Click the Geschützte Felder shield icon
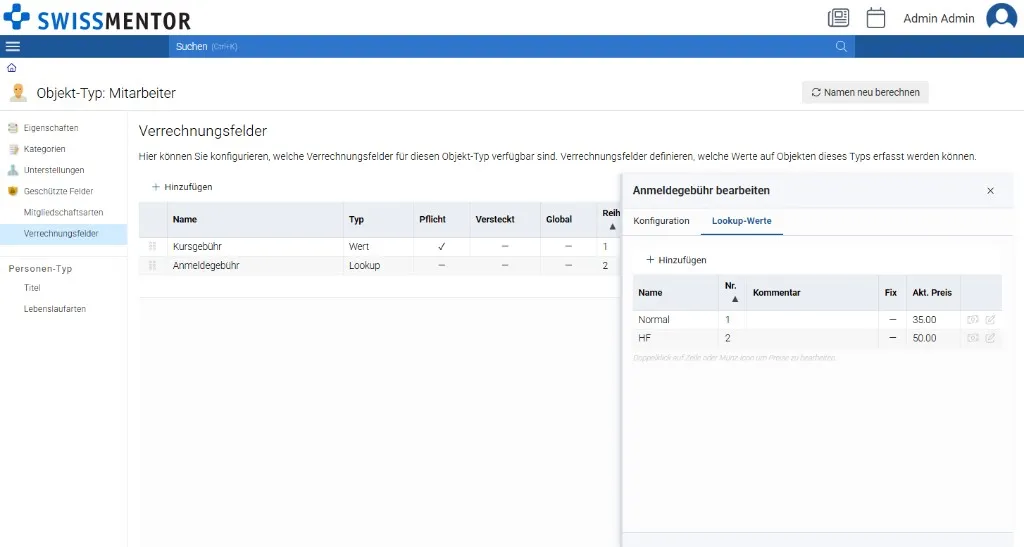The height and width of the screenshot is (547, 1024). click(x=13, y=191)
